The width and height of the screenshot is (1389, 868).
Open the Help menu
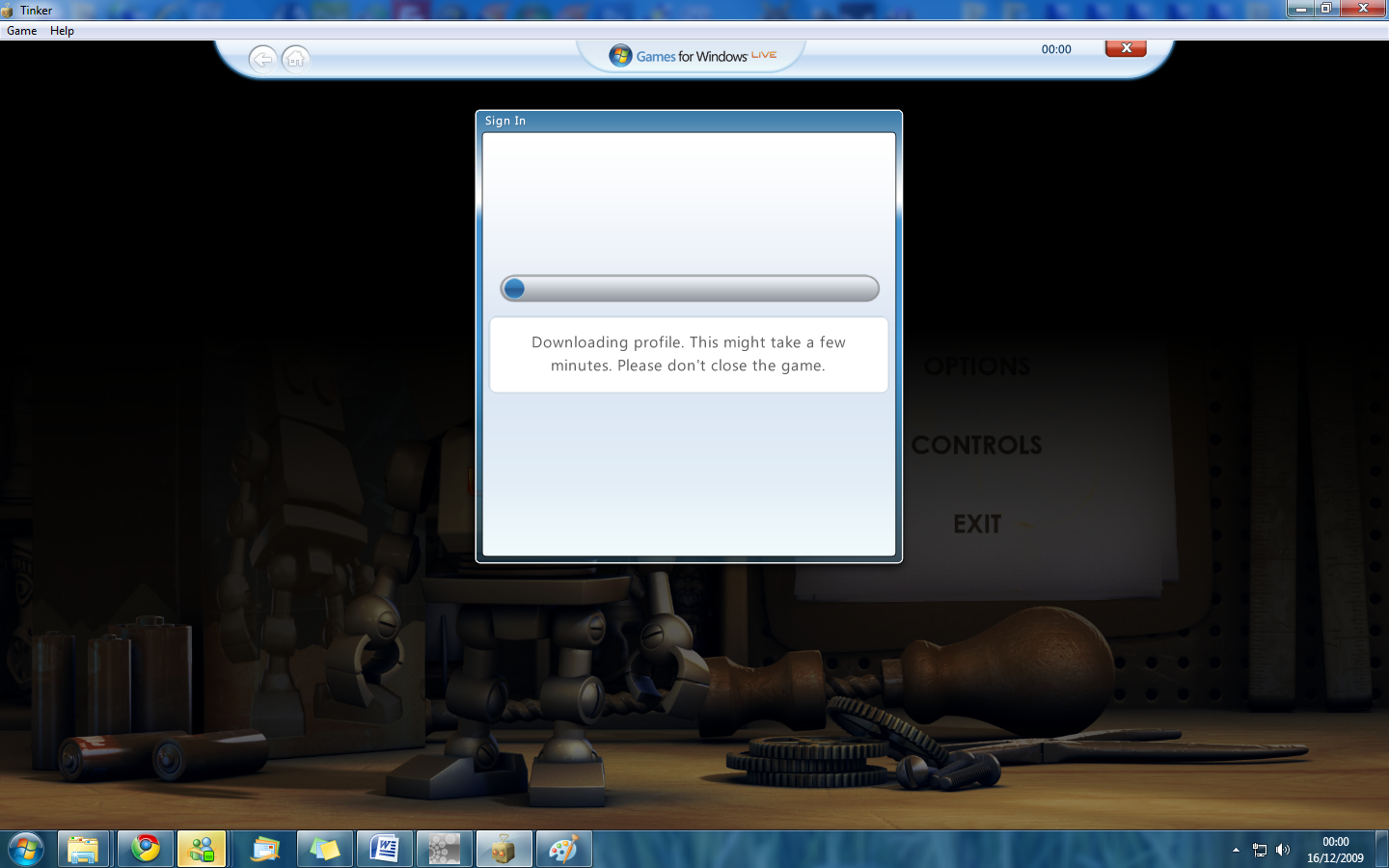point(62,31)
